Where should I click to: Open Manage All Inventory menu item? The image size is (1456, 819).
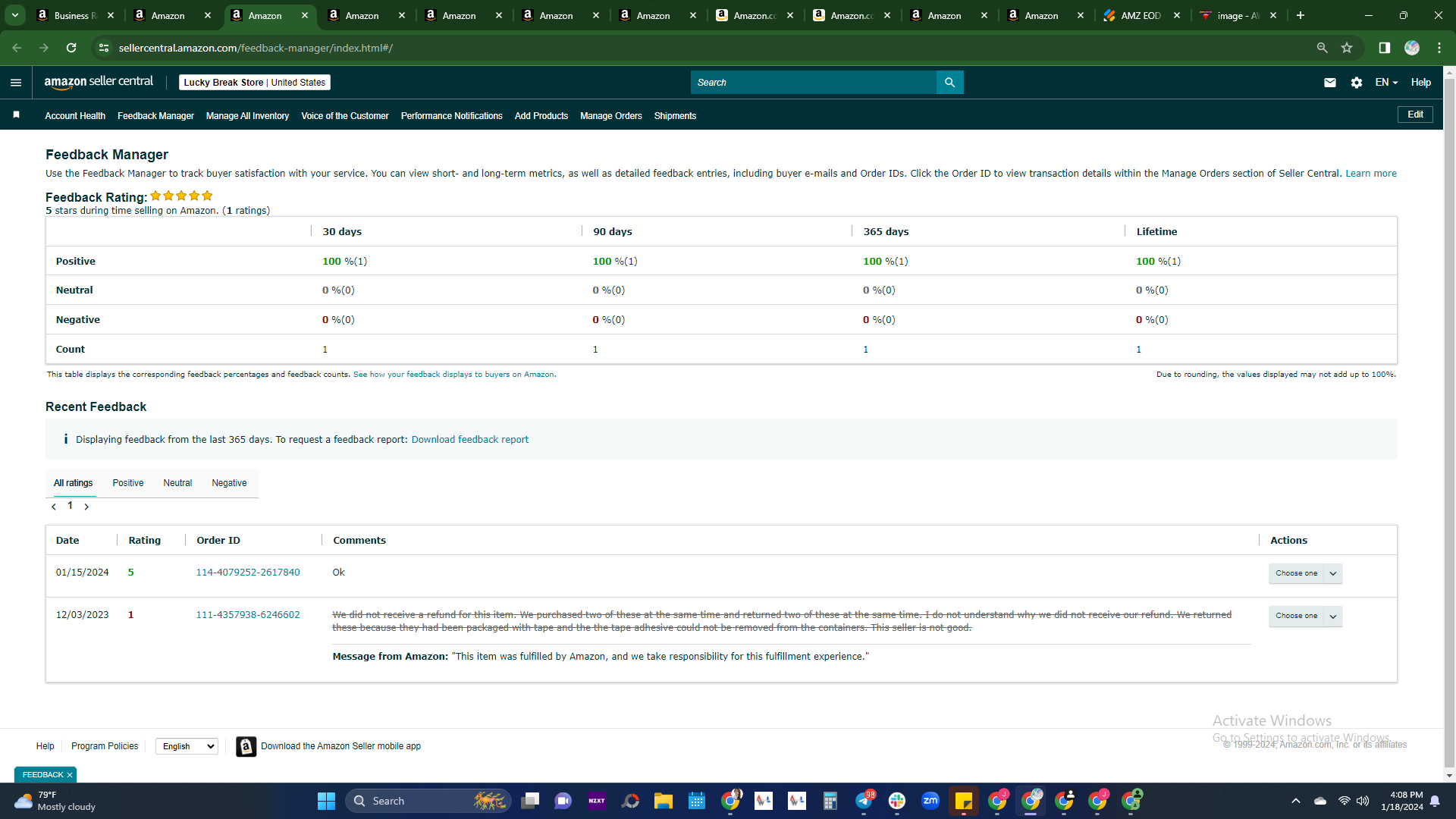tap(247, 116)
